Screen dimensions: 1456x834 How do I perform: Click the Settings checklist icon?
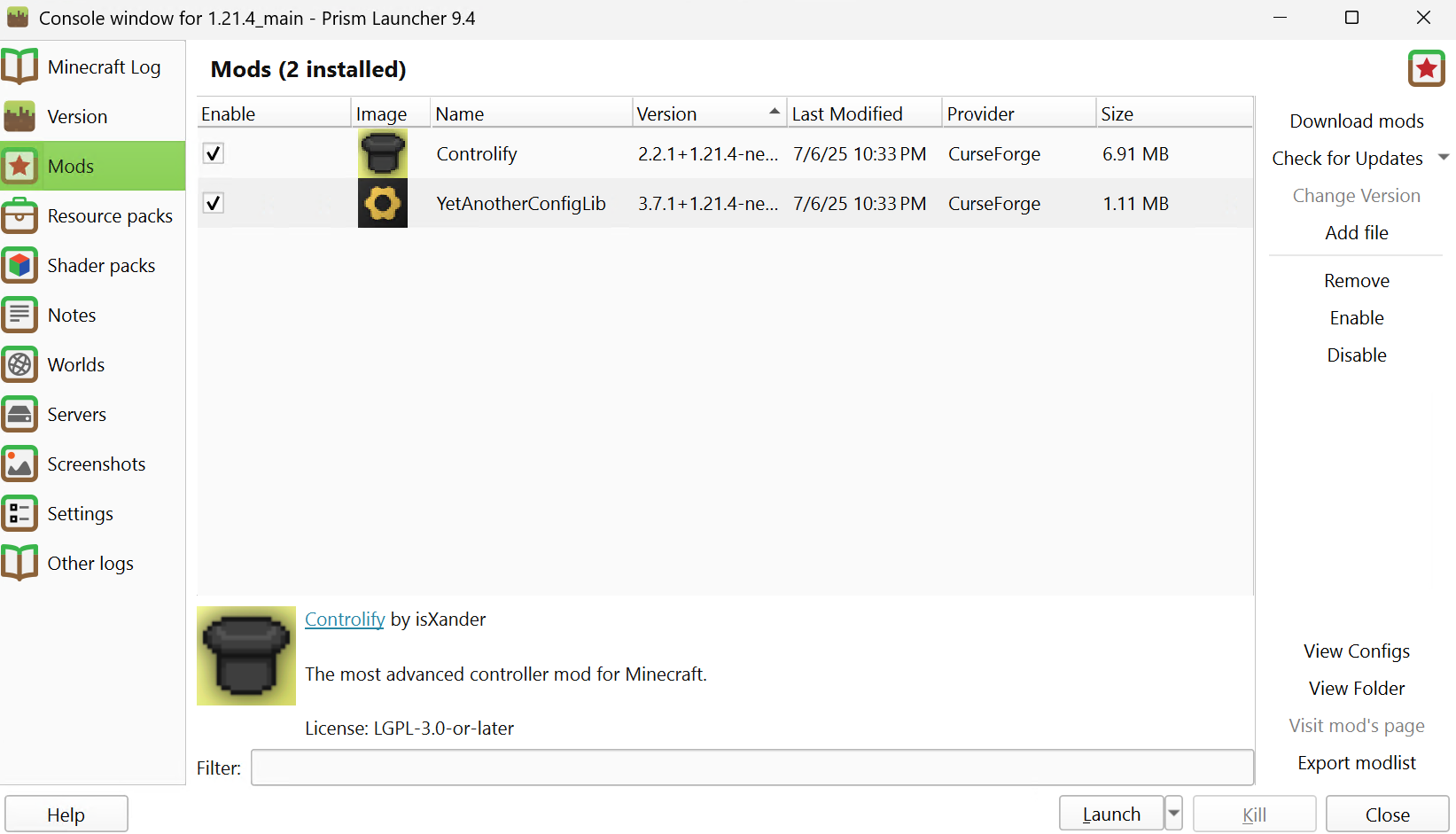(x=19, y=513)
